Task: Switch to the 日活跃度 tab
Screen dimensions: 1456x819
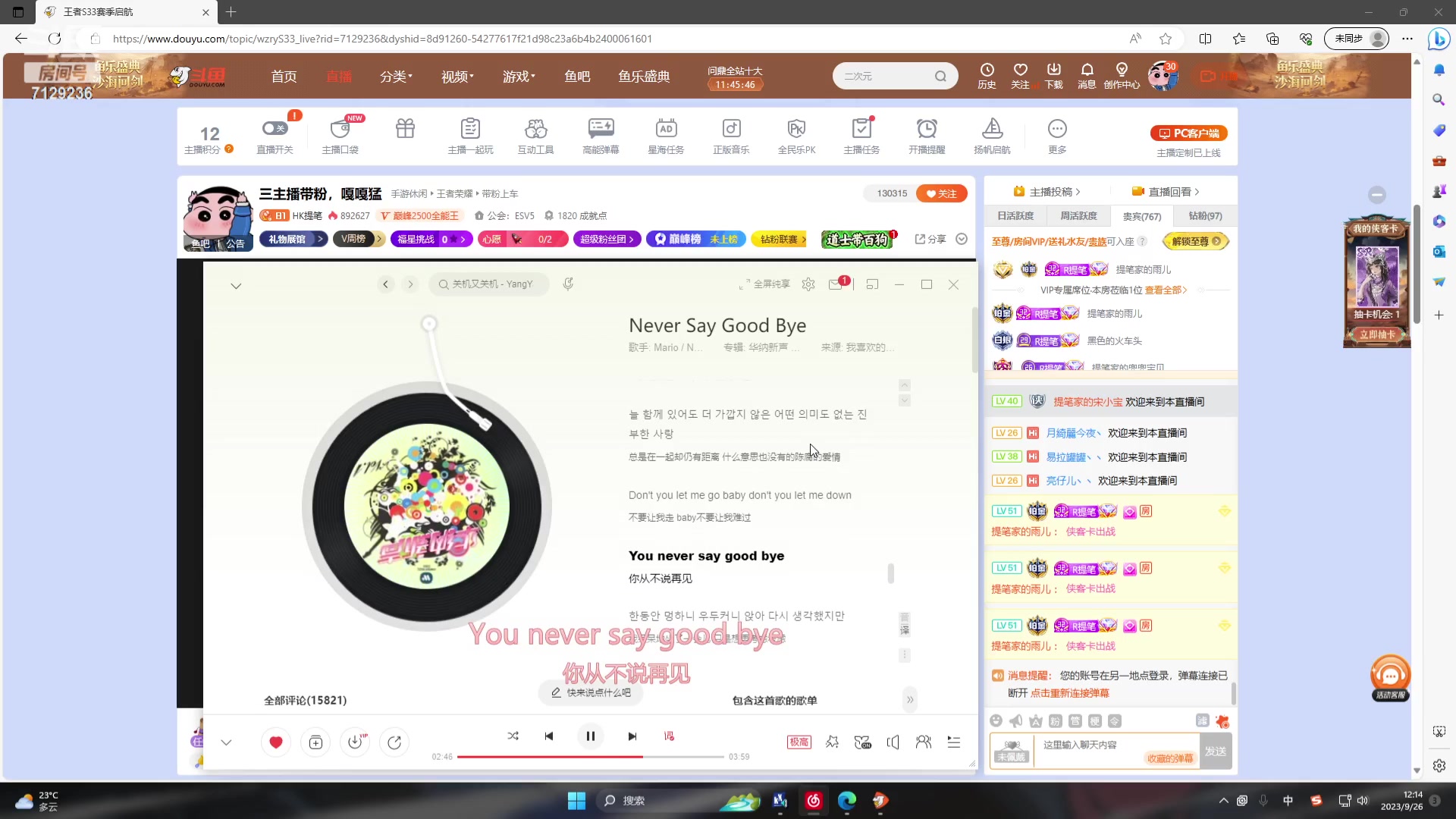Action: click(x=1015, y=216)
